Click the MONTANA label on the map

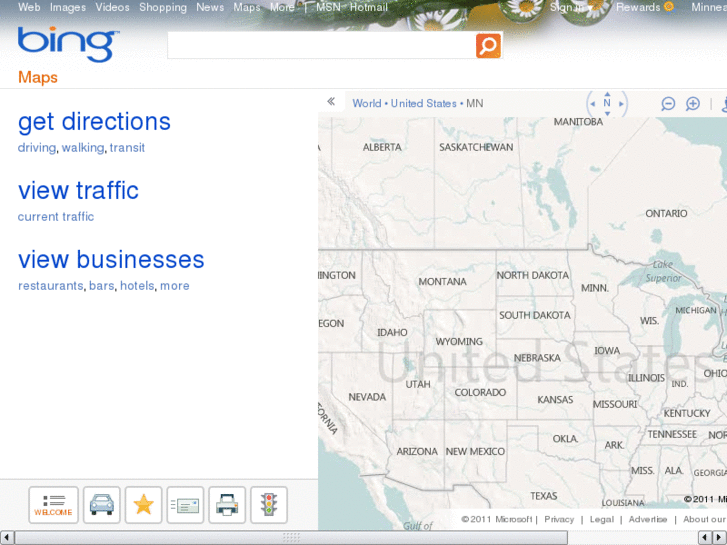442,282
